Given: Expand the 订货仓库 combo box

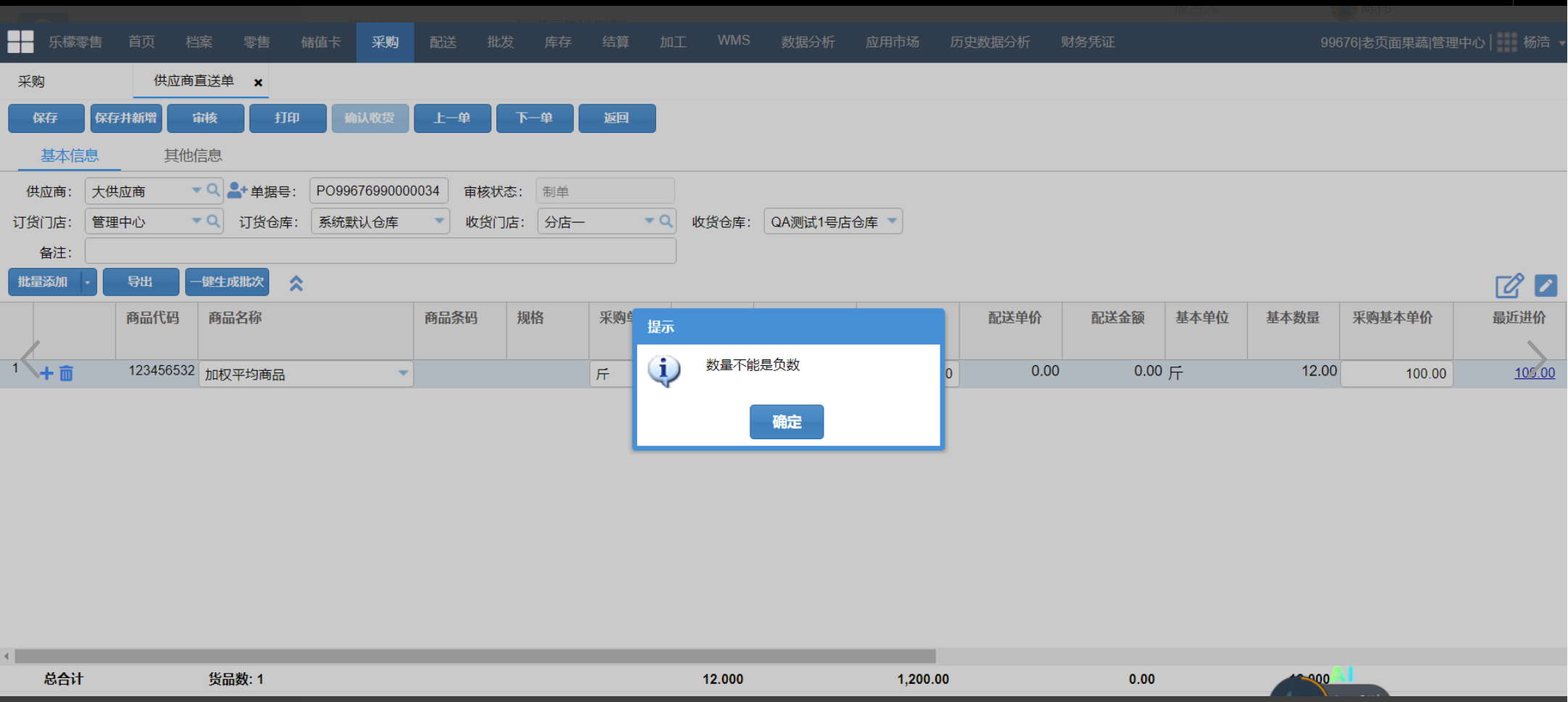Looking at the screenshot, I should coord(439,221).
